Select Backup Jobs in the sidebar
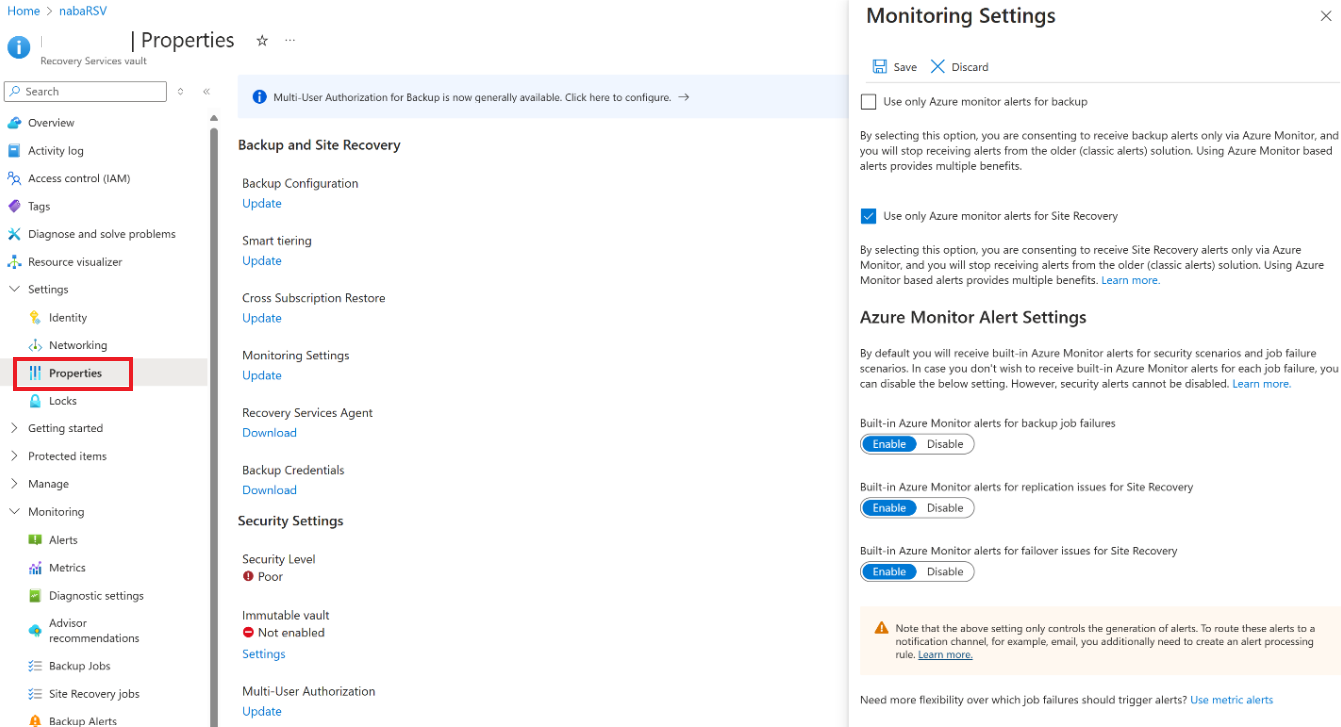 tap(79, 666)
